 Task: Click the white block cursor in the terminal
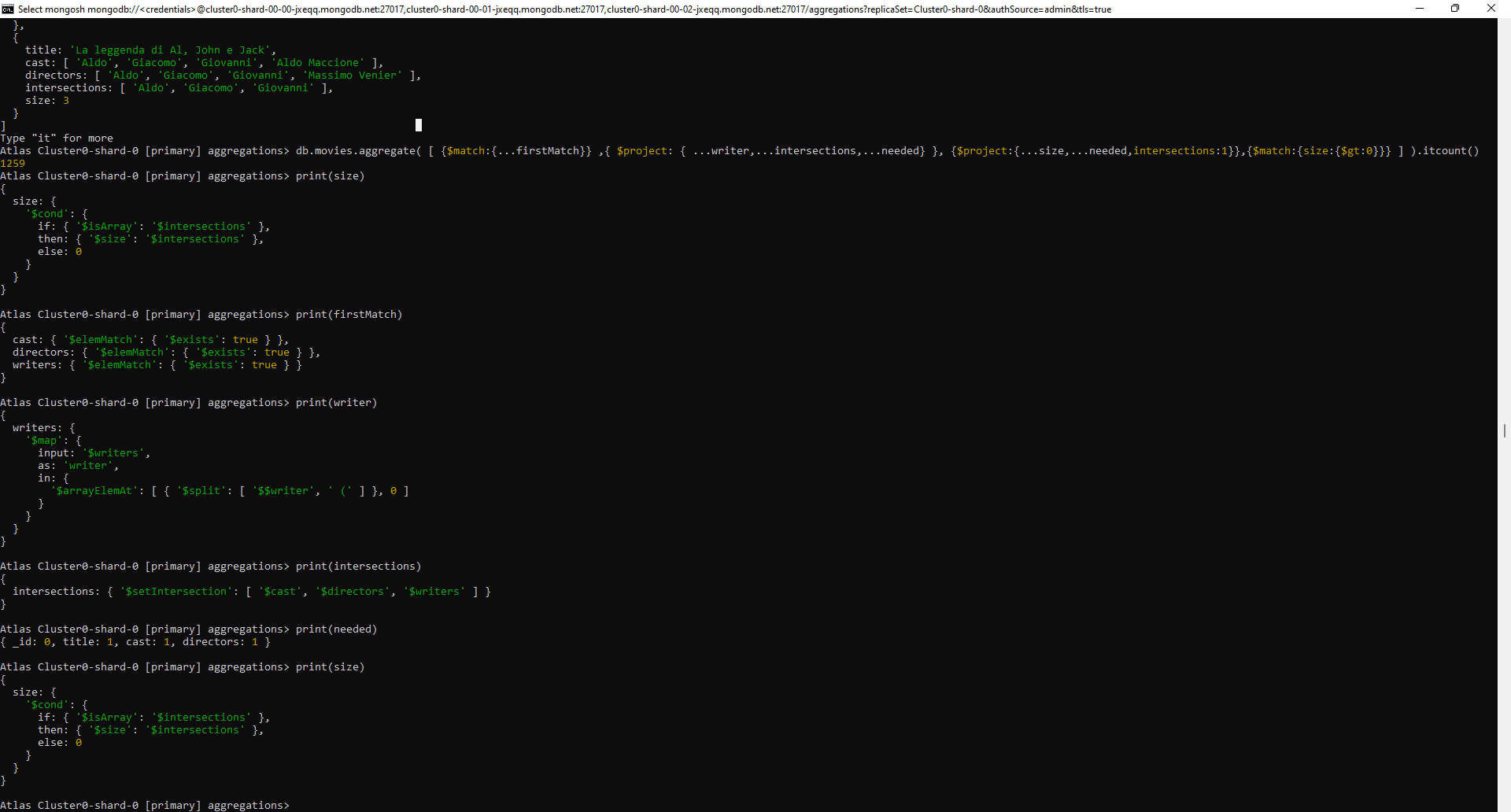pos(419,125)
